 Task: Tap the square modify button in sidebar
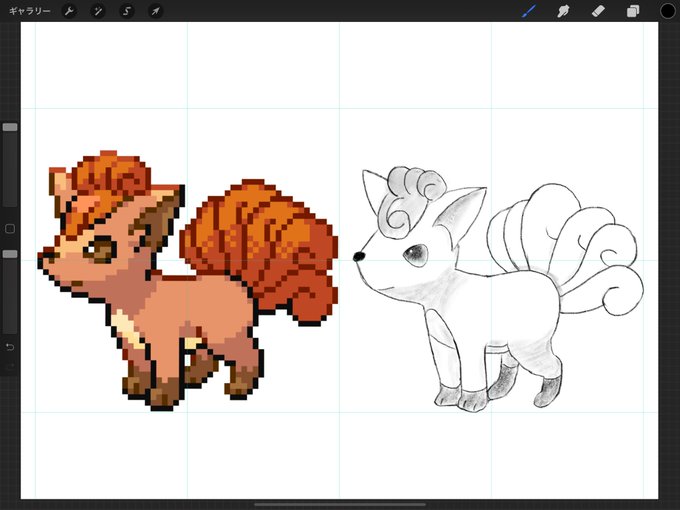coord(10,229)
